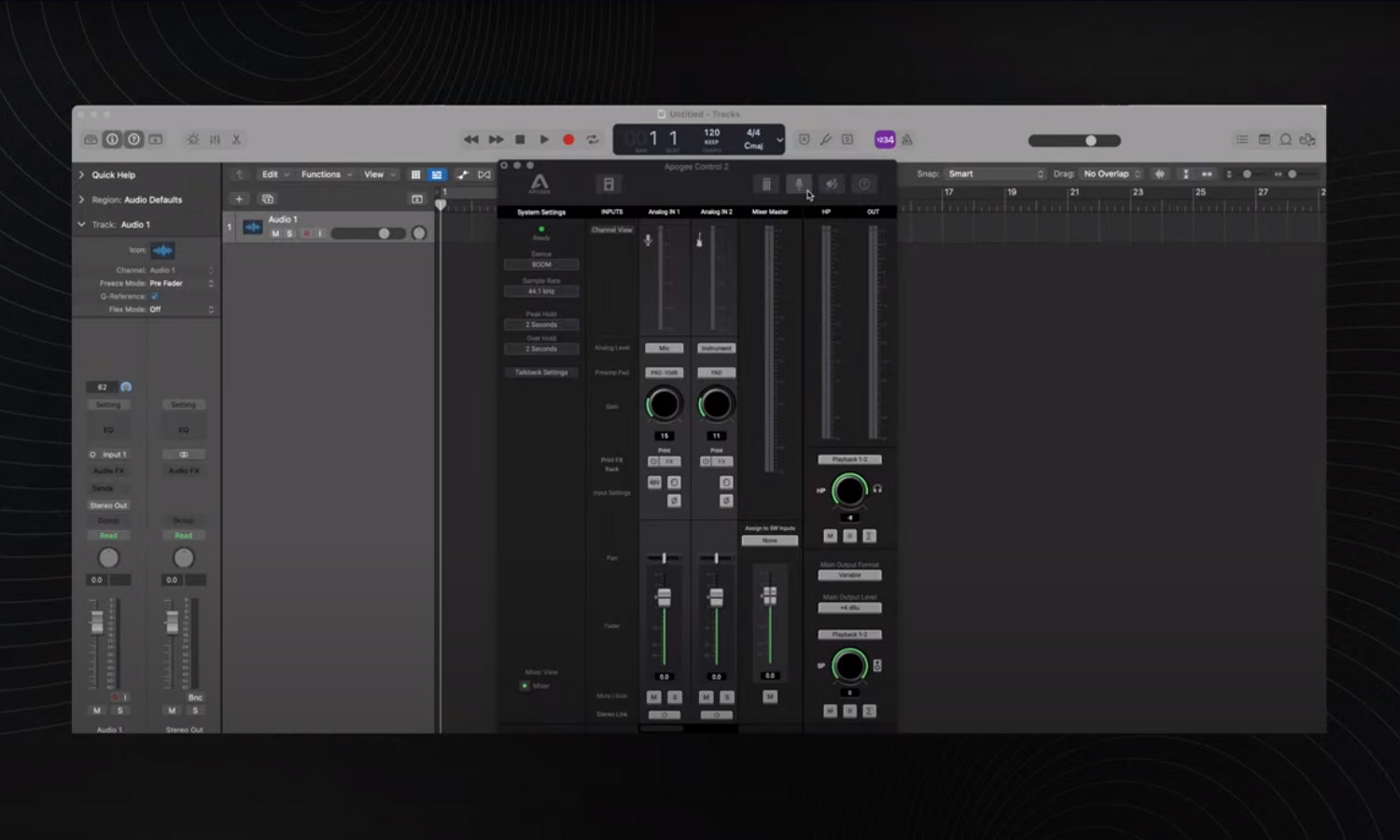Open the List Editors from the toolbar
The height and width of the screenshot is (840, 1400).
[x=1241, y=139]
